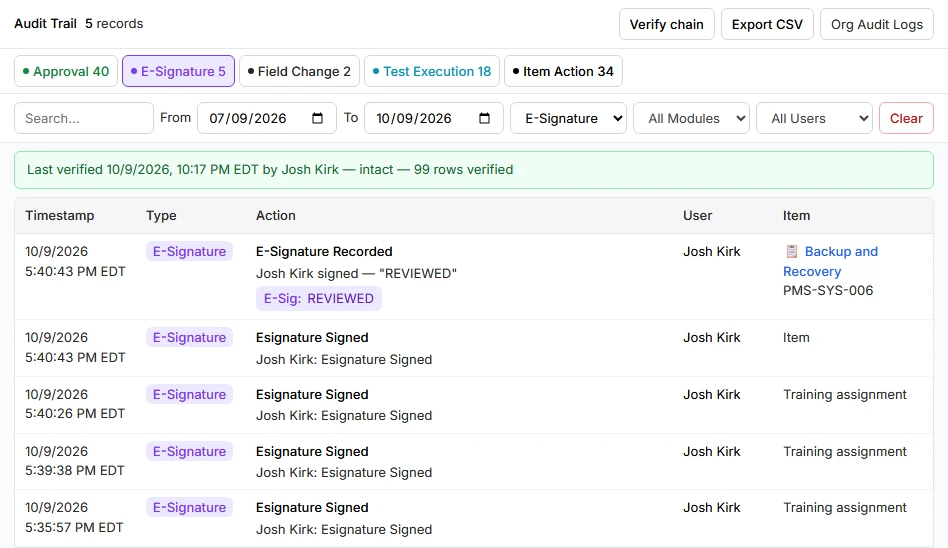Filter by Approval 40 chip
The width and height of the screenshot is (948, 548).
point(66,71)
